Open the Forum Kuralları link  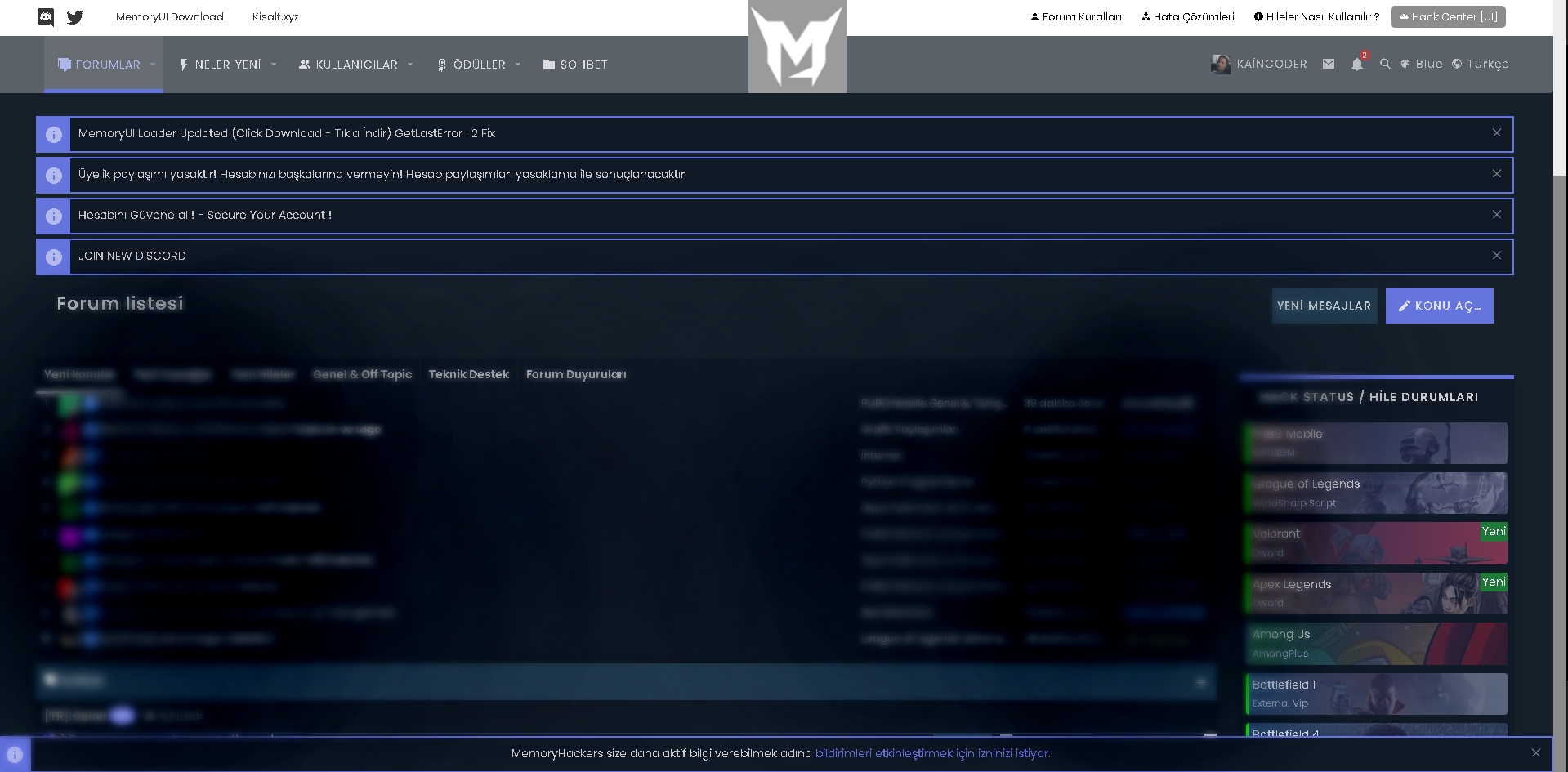(x=1076, y=16)
